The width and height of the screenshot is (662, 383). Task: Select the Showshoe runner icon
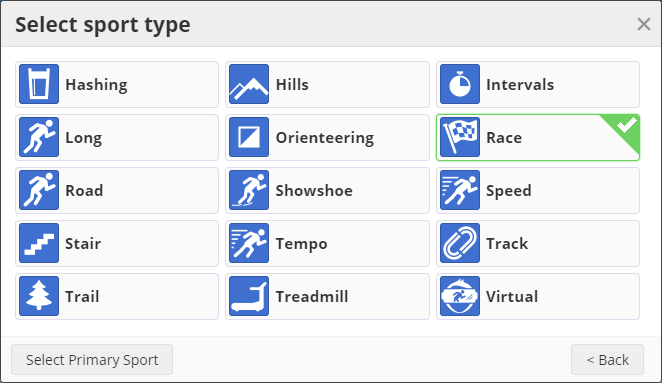[x=249, y=190]
